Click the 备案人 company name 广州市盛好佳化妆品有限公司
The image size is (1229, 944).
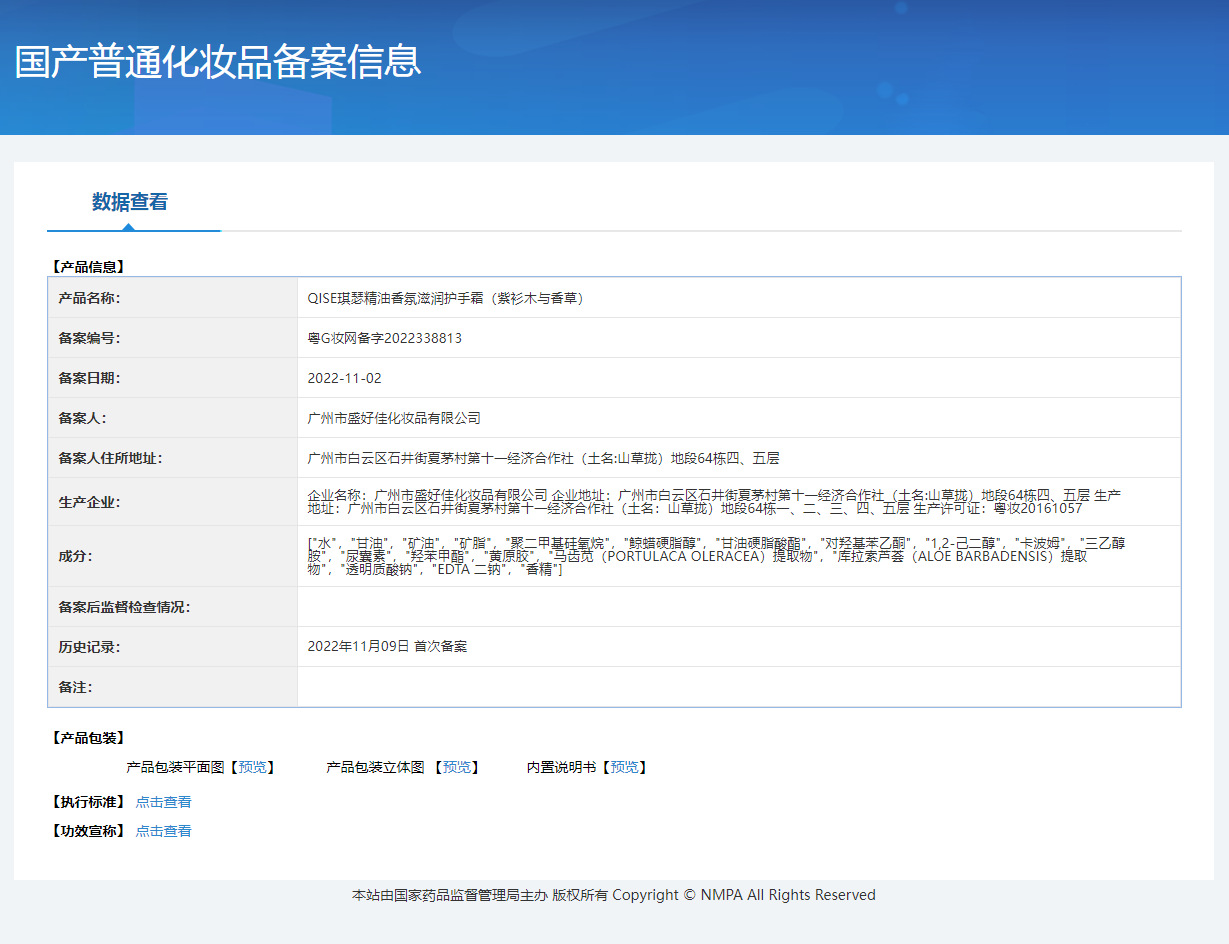click(x=394, y=418)
